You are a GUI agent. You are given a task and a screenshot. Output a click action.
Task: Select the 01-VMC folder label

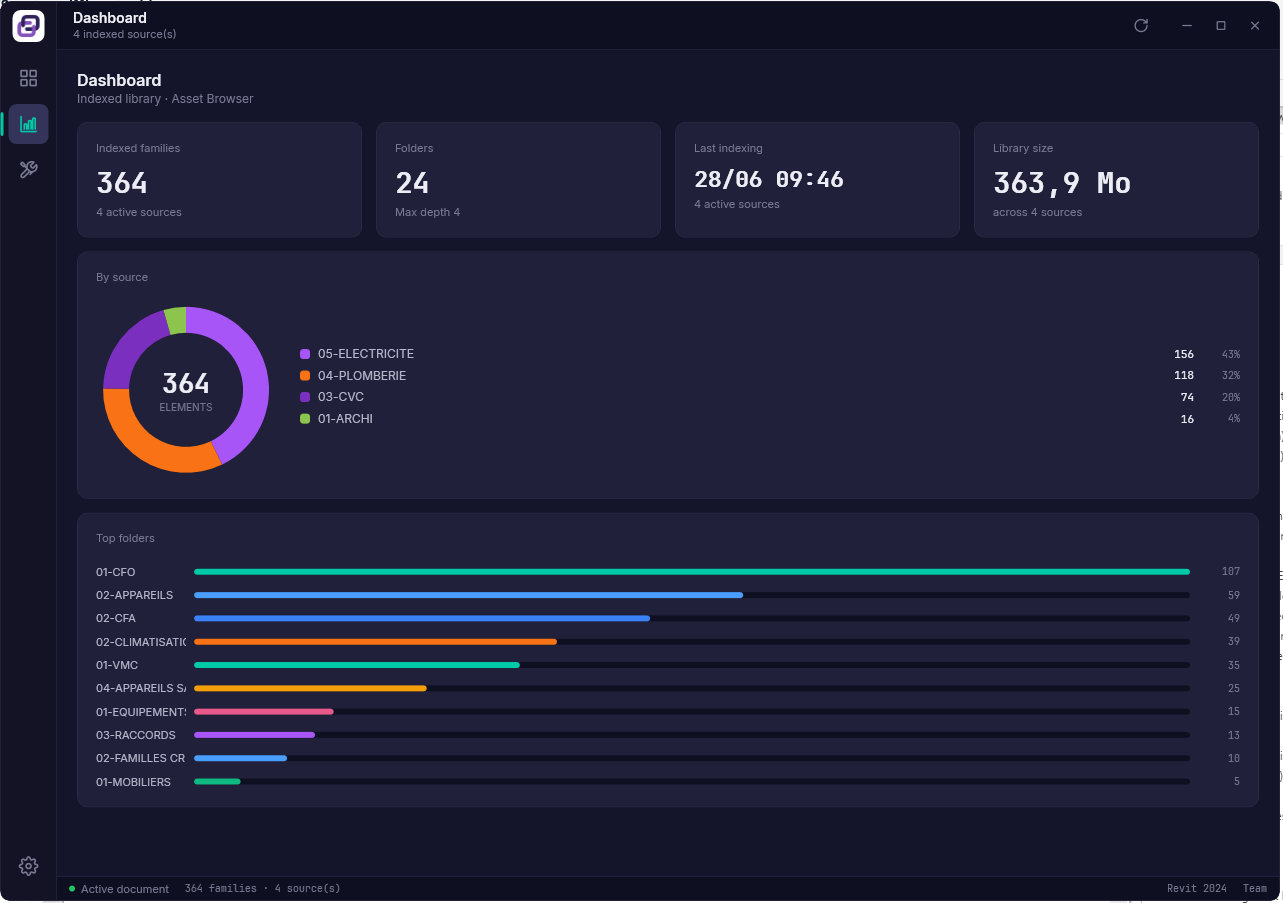[117, 666]
